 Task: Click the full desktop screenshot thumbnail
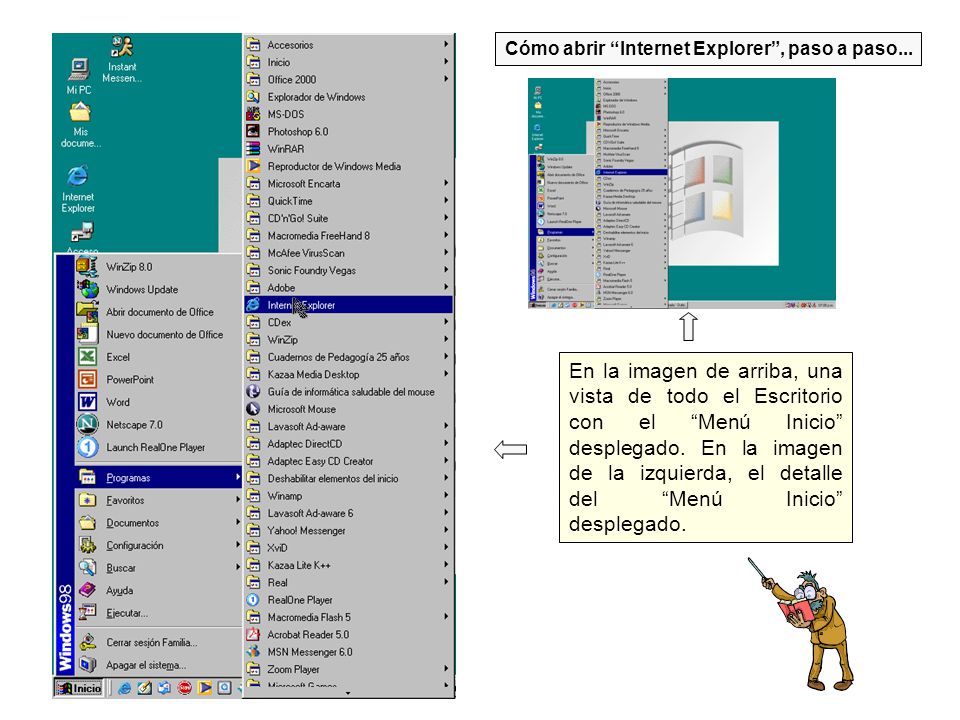[x=681, y=193]
